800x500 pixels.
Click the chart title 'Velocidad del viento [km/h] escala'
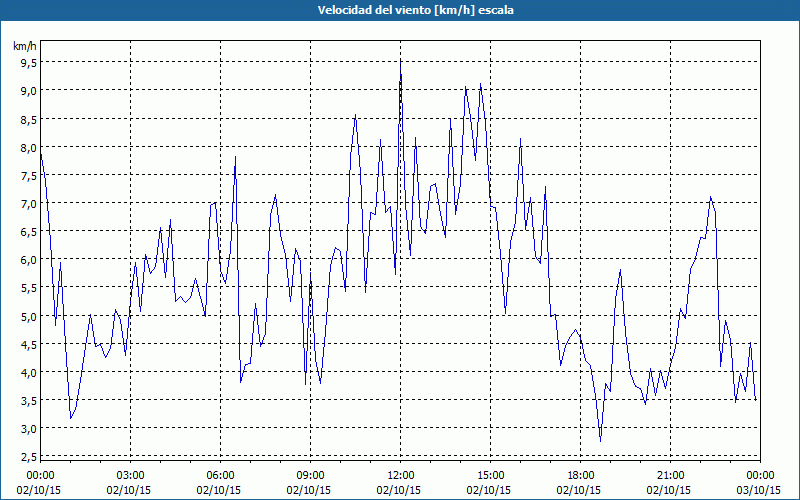click(x=415, y=10)
